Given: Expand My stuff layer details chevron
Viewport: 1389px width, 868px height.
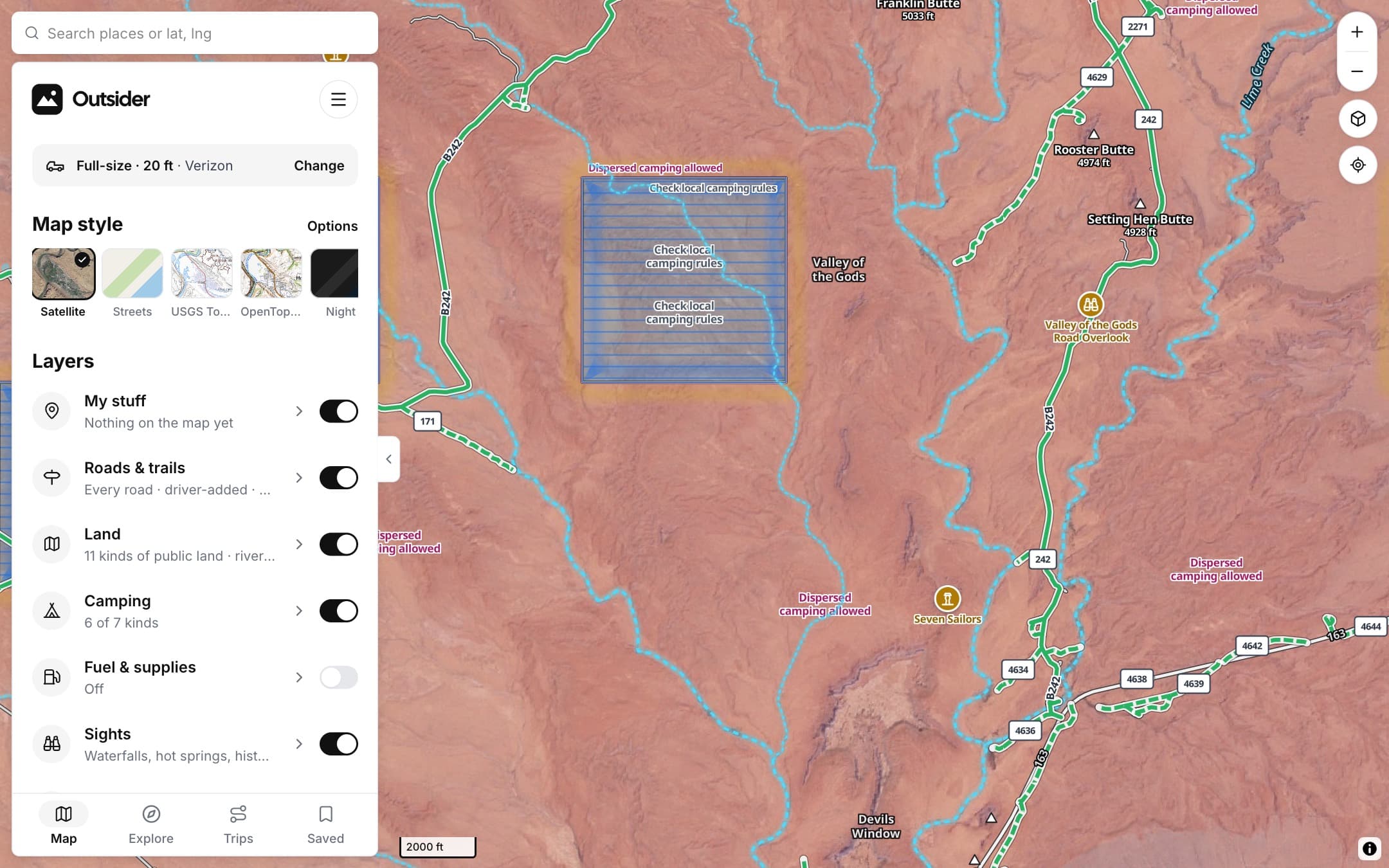Looking at the screenshot, I should tap(299, 411).
